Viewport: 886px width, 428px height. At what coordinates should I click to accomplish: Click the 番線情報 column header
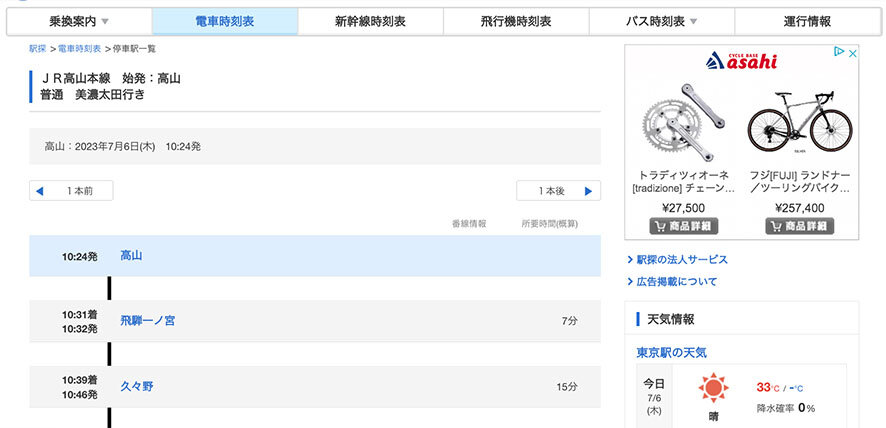[x=469, y=224]
